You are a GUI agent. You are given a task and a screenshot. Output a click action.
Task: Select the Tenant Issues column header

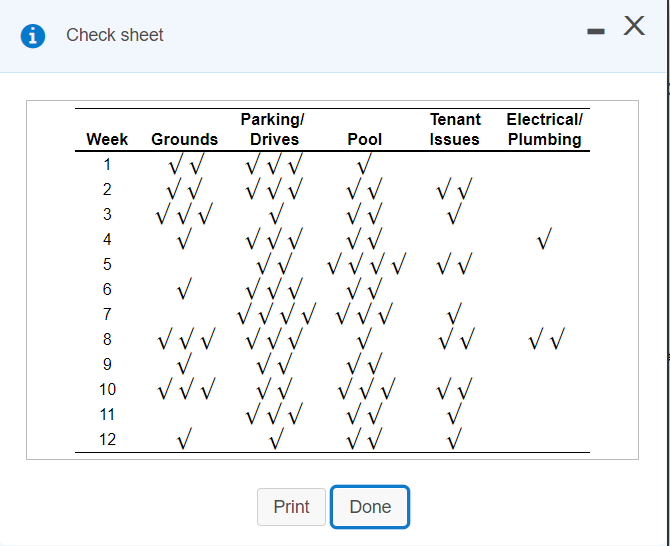click(455, 130)
